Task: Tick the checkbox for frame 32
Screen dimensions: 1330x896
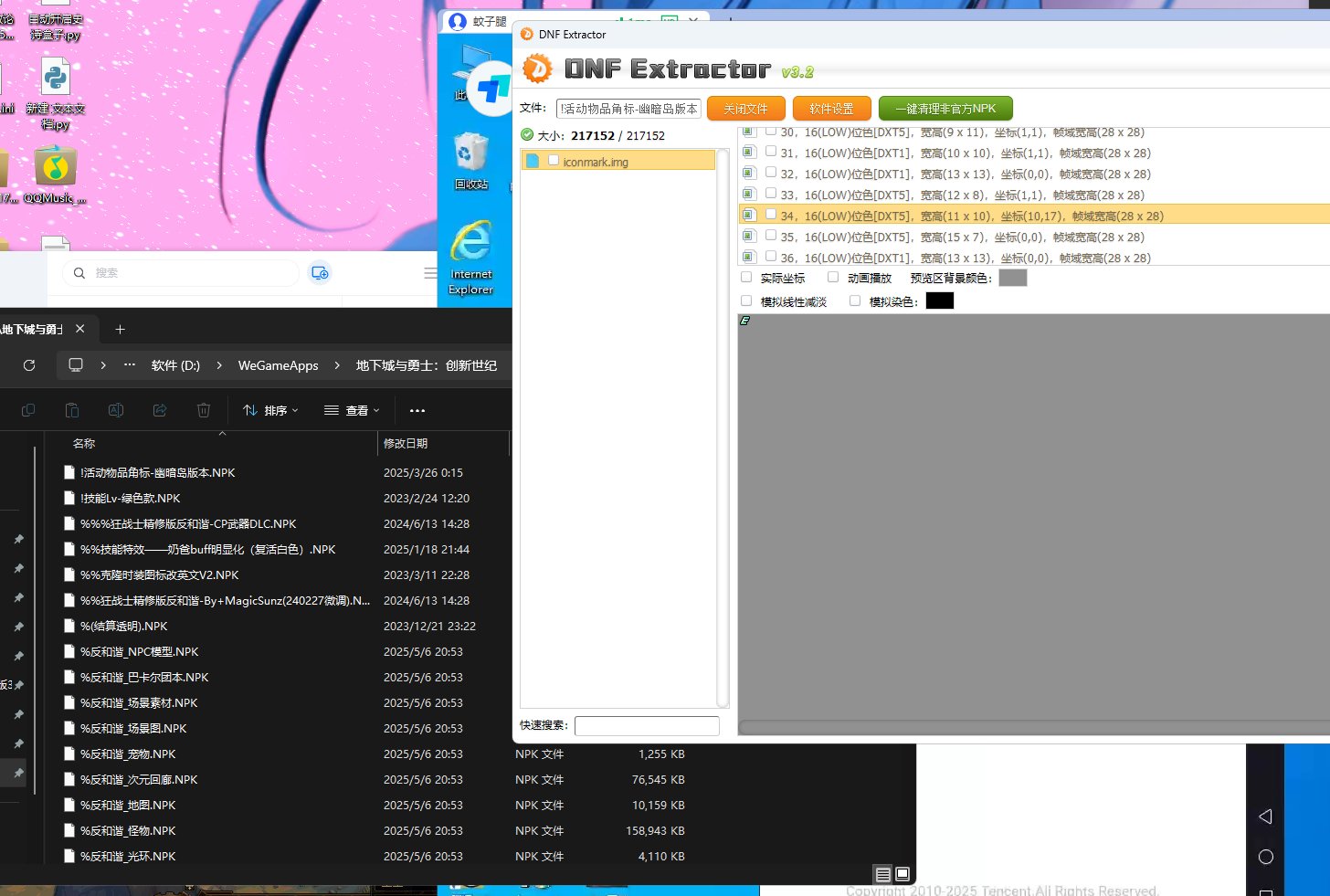Action: pyautogui.click(x=771, y=173)
